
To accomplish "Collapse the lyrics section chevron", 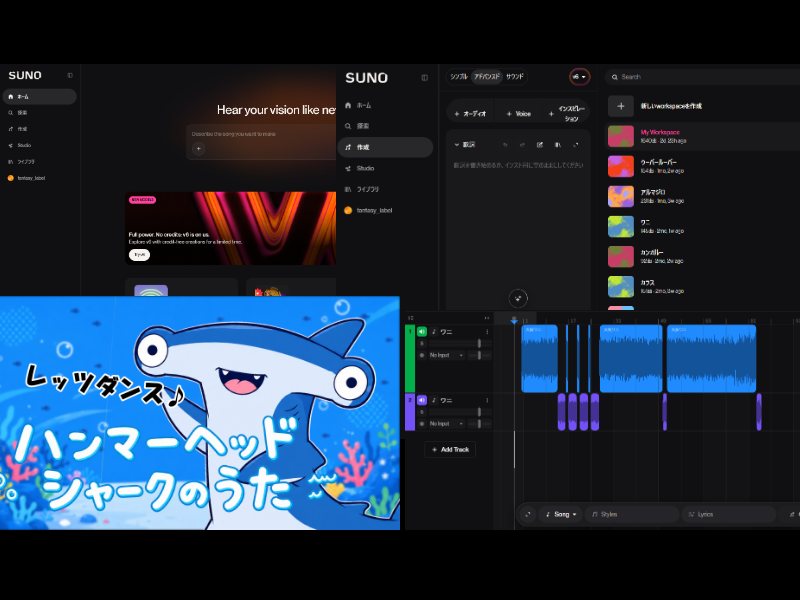I will point(457,145).
